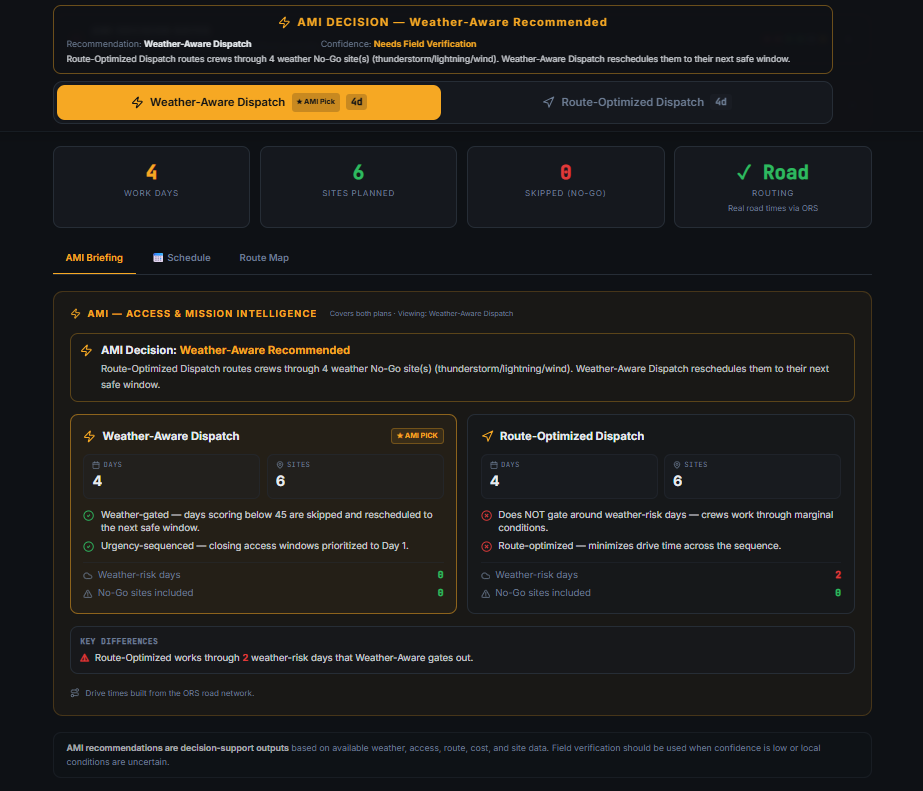Screen dimensions: 923x791
Task: Click 'Urgency-sequenced' description line
Action: [x=254, y=546]
